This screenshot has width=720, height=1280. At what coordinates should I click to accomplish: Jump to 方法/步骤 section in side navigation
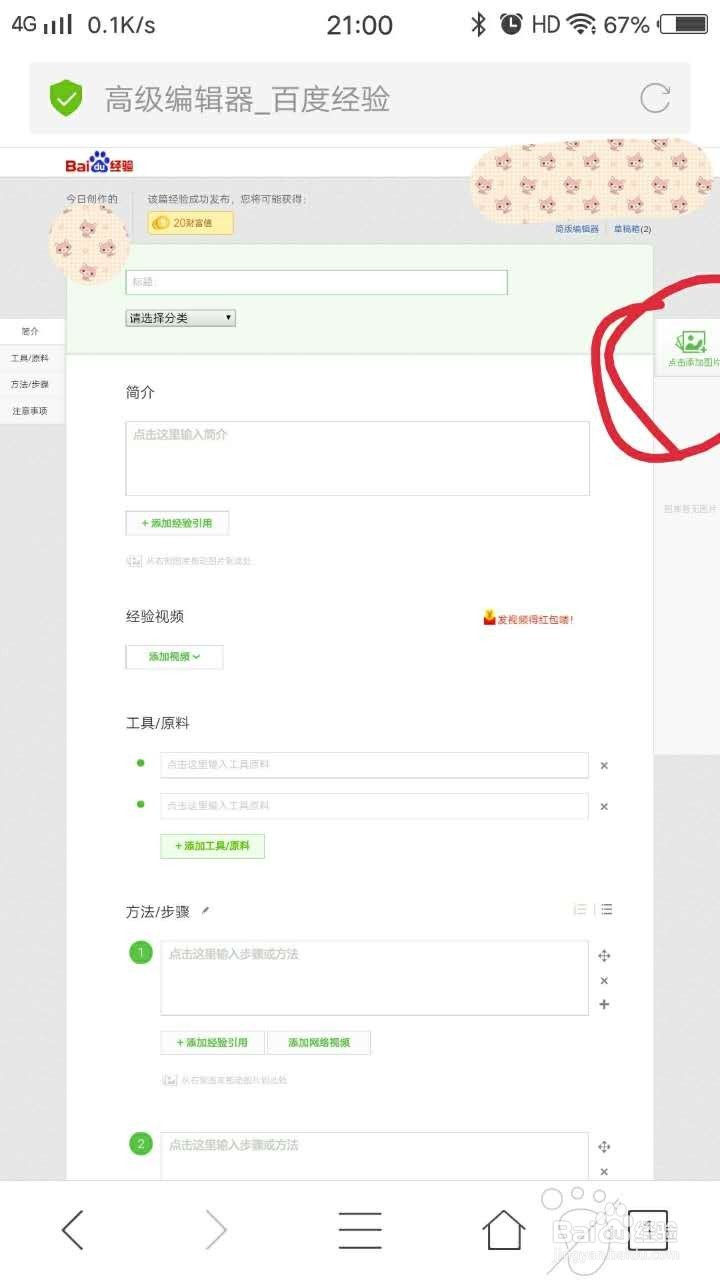point(31,384)
